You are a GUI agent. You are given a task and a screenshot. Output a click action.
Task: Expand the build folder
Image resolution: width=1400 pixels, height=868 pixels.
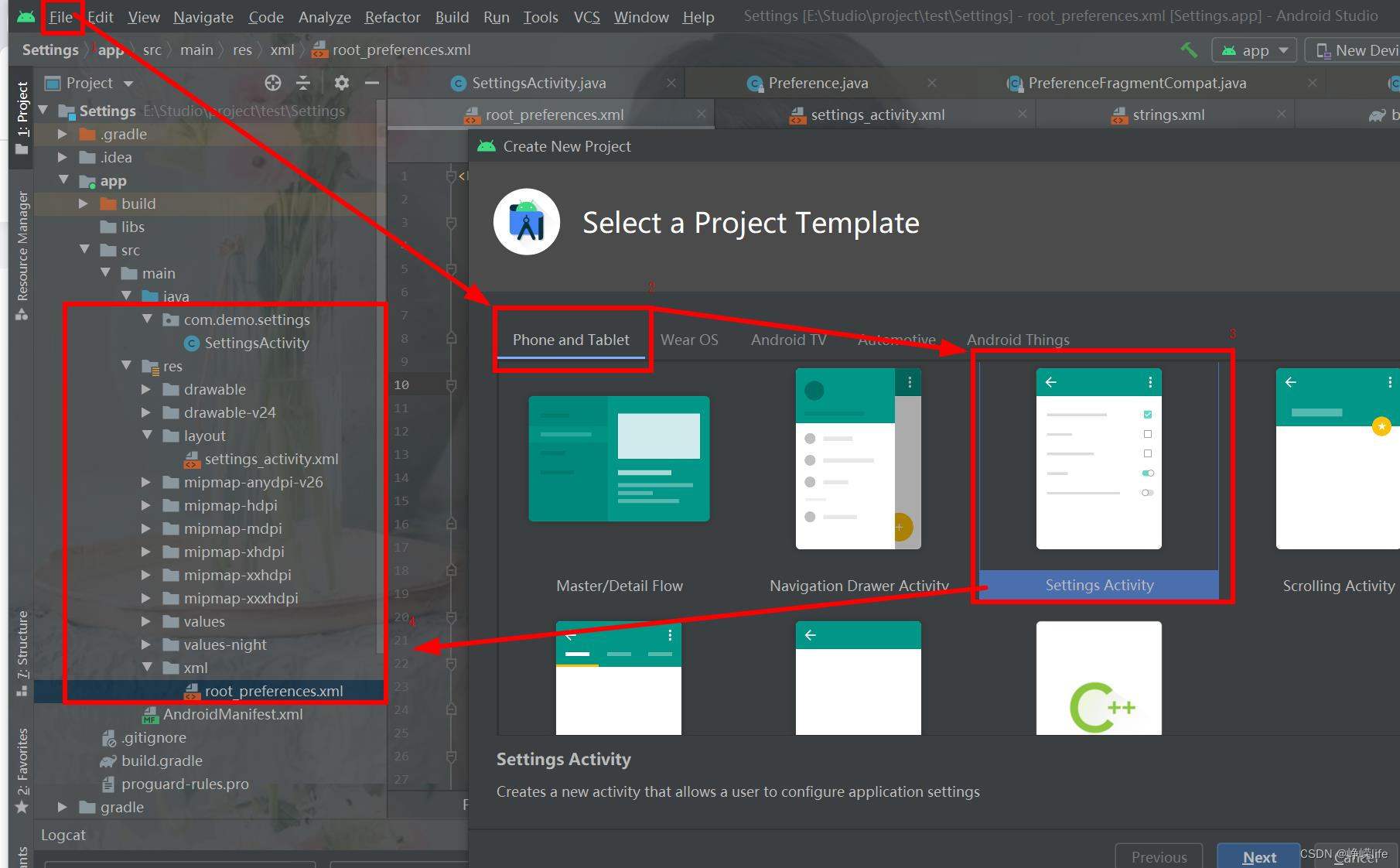(83, 203)
